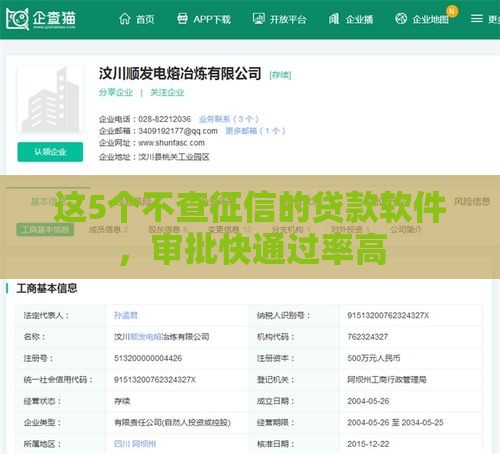Click the 核准日期 value 2015-12-22
Image resolution: width=500 pixels, height=454 pixels.
pos(368,444)
